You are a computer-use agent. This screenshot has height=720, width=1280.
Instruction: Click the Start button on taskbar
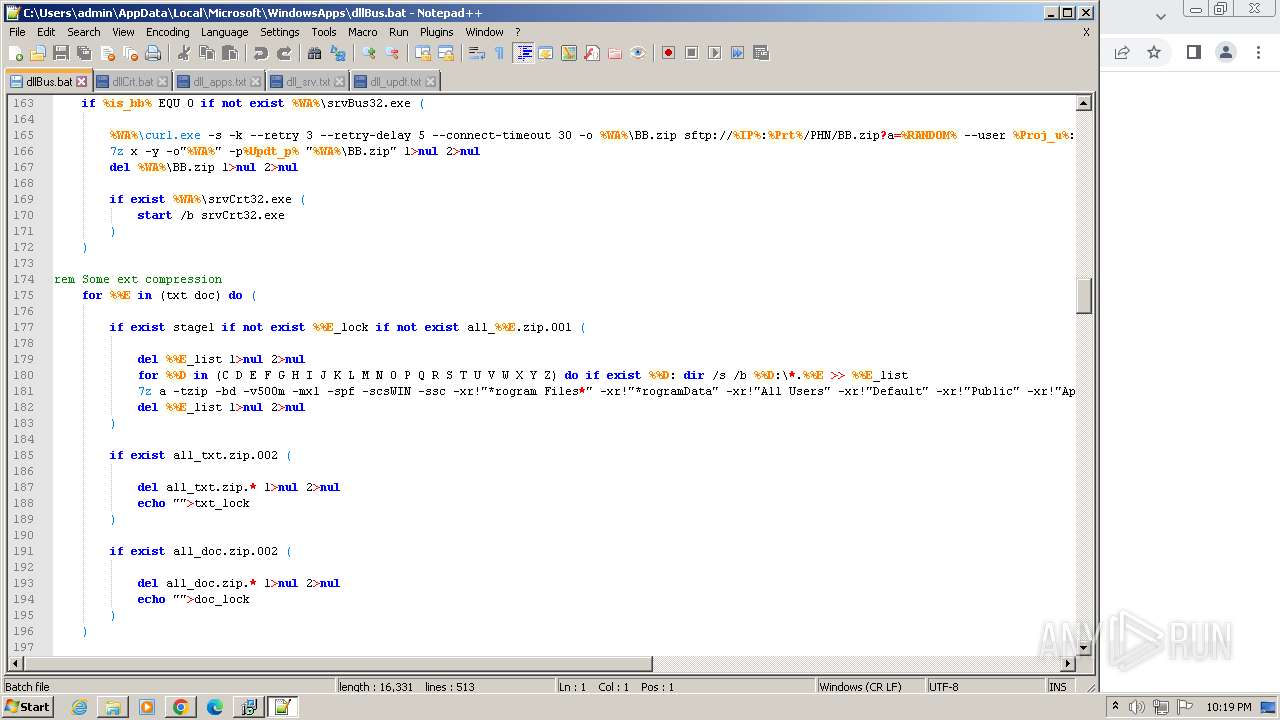(28, 707)
